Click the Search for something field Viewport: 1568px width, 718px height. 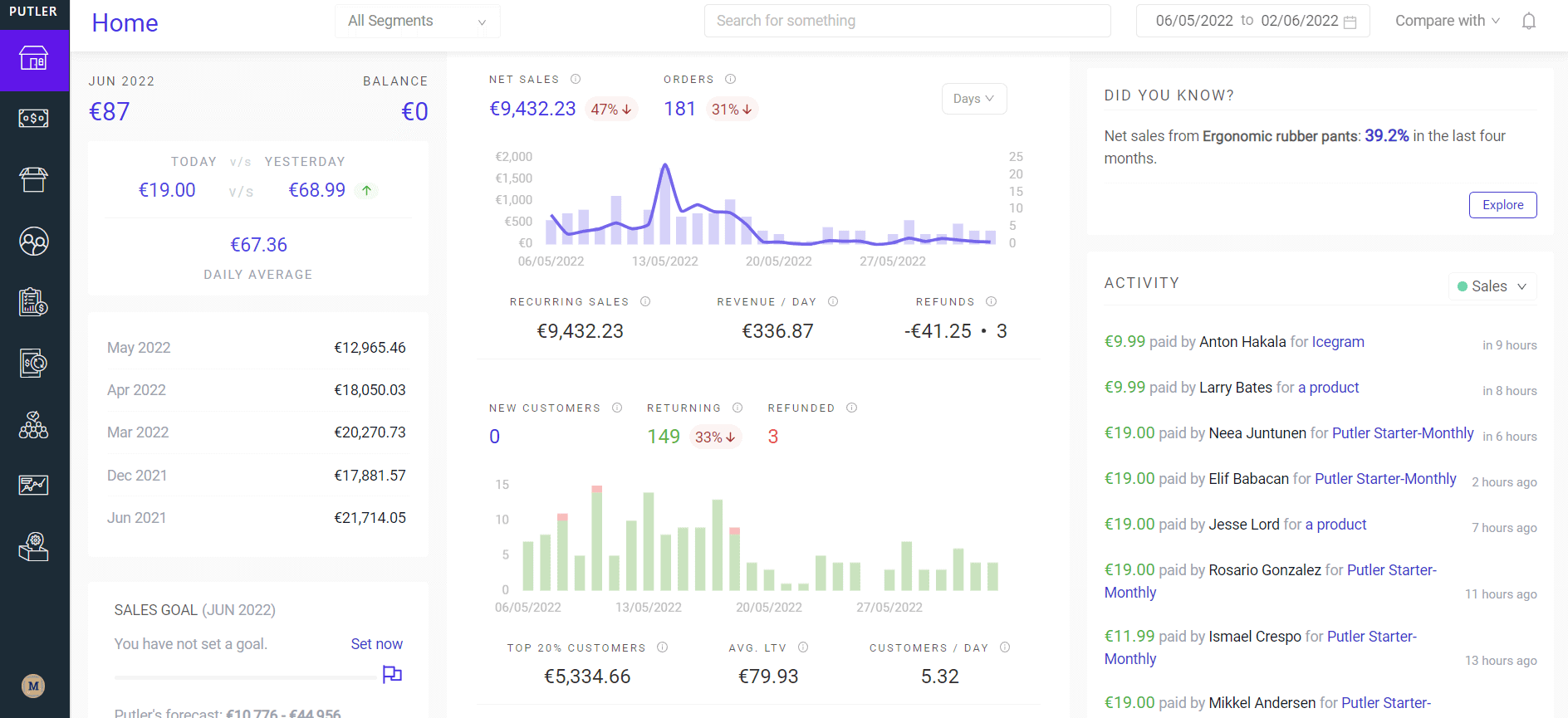tap(907, 22)
